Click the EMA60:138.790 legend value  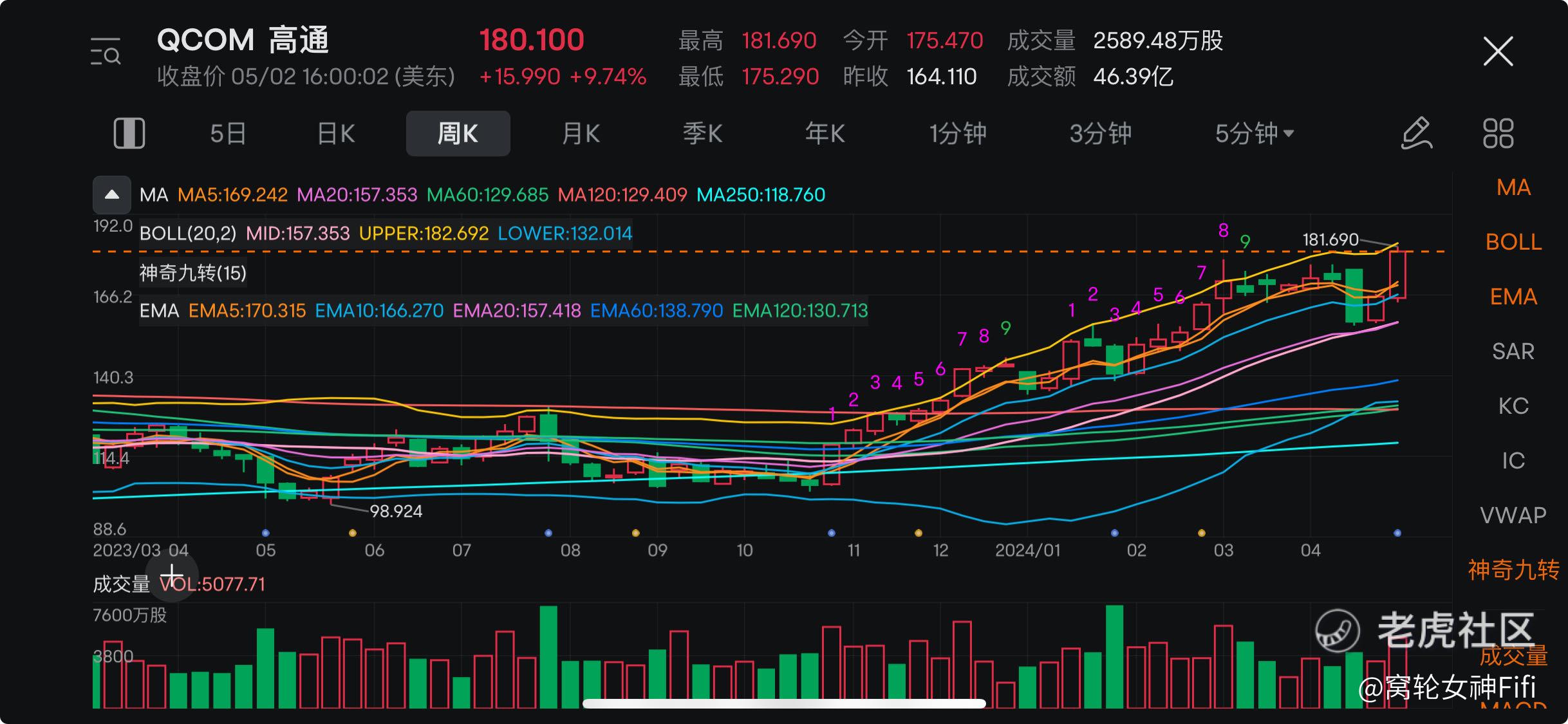[x=657, y=311]
